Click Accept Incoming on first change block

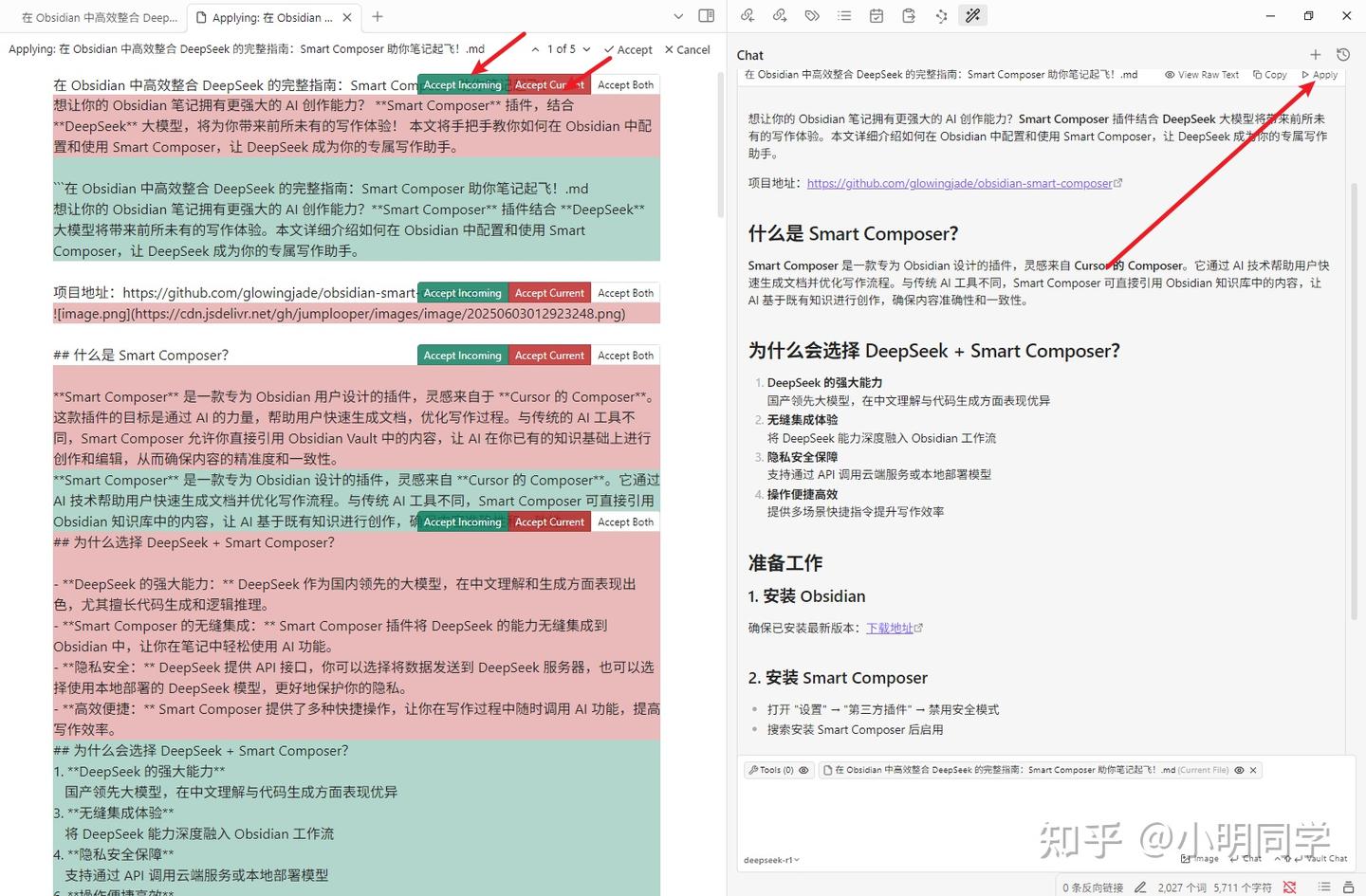pyautogui.click(x=462, y=83)
